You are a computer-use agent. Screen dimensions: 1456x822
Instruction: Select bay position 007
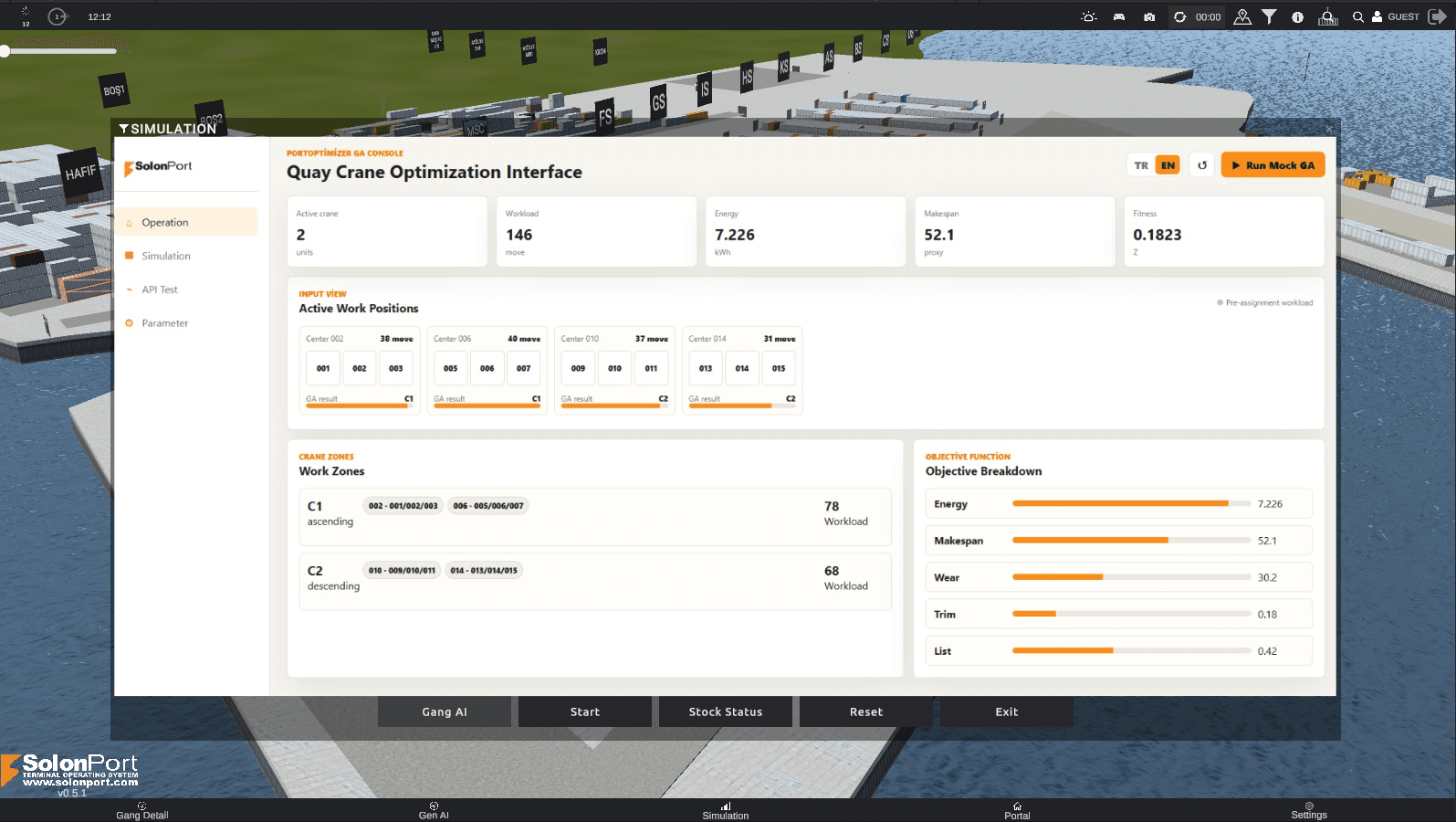coord(524,368)
